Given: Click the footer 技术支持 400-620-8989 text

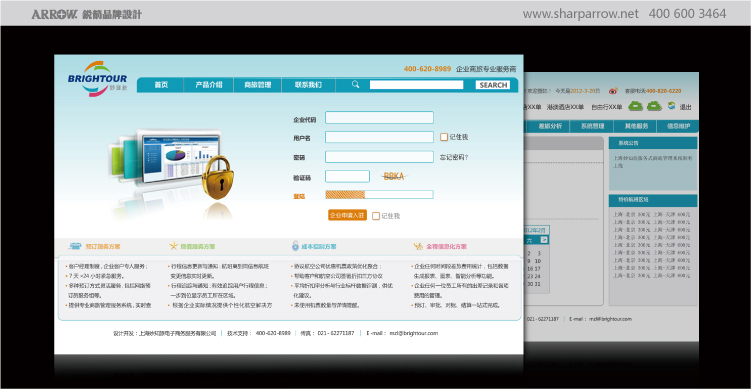Looking at the screenshot, I should tap(259, 333).
